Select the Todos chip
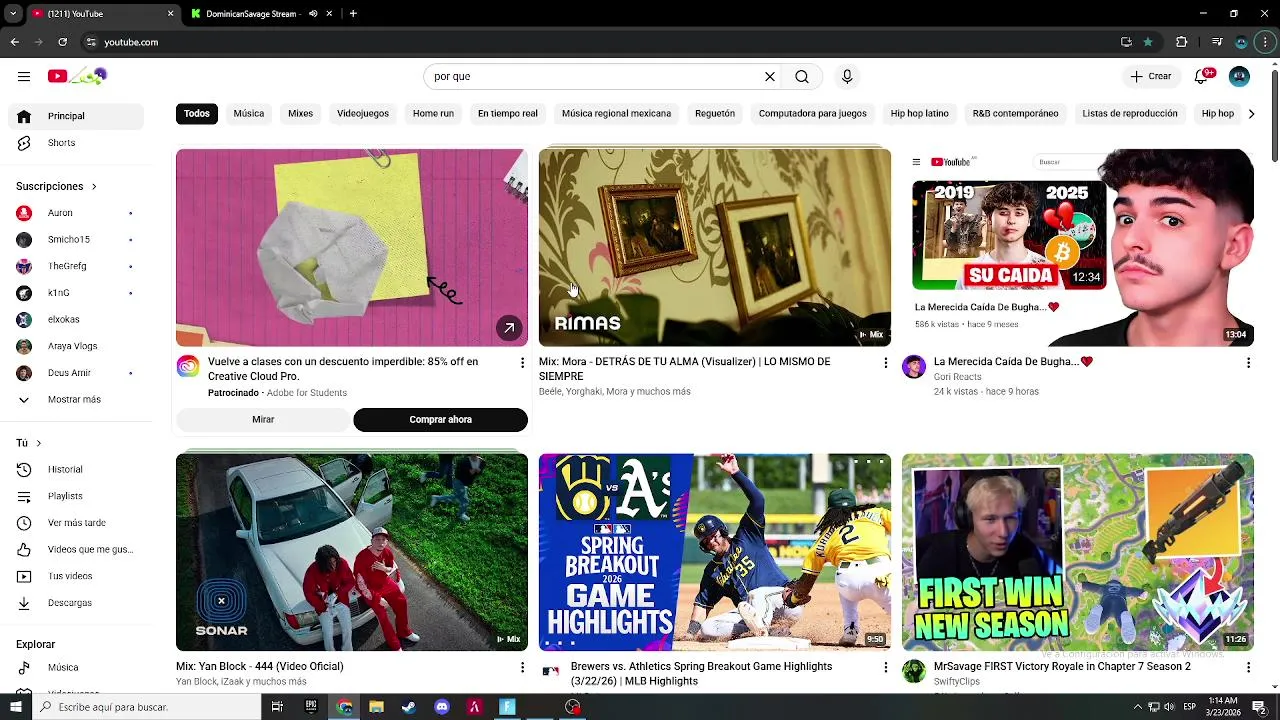The width and height of the screenshot is (1280, 720). pos(197,113)
